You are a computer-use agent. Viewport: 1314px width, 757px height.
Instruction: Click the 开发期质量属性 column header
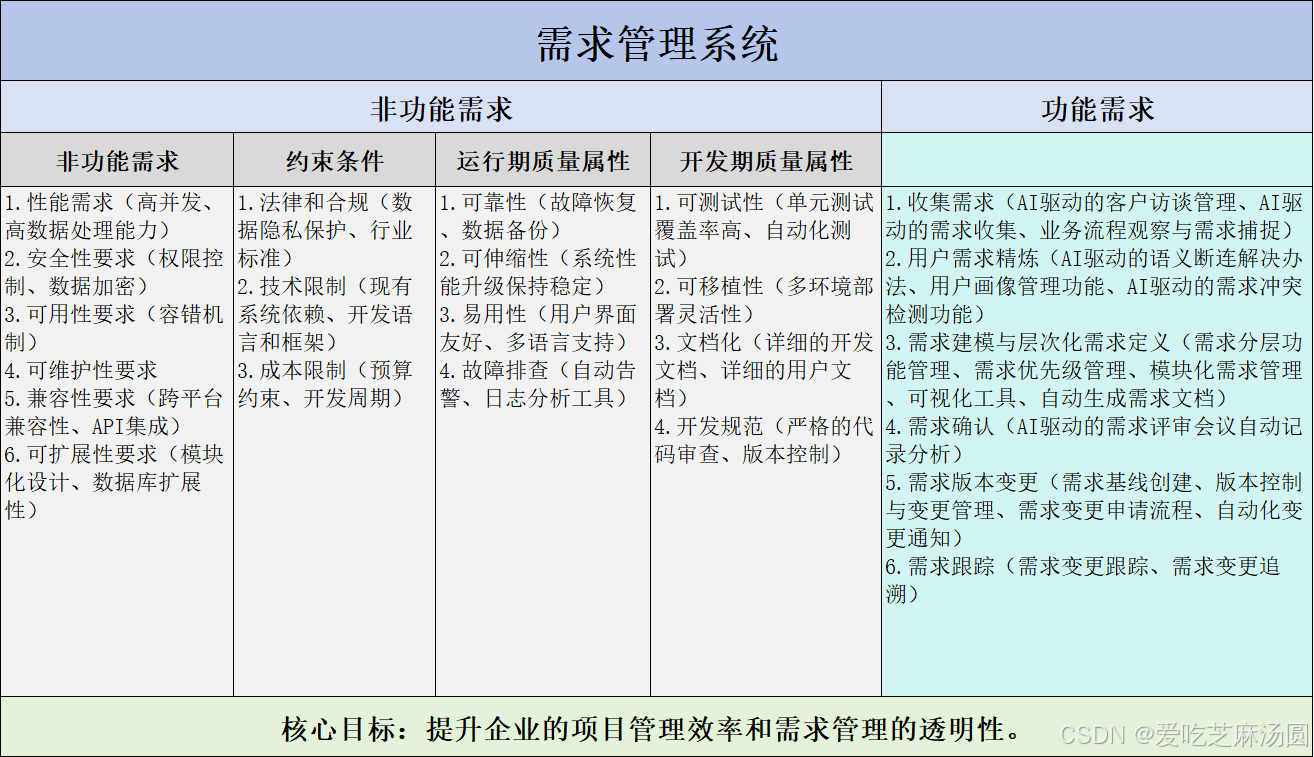click(764, 160)
